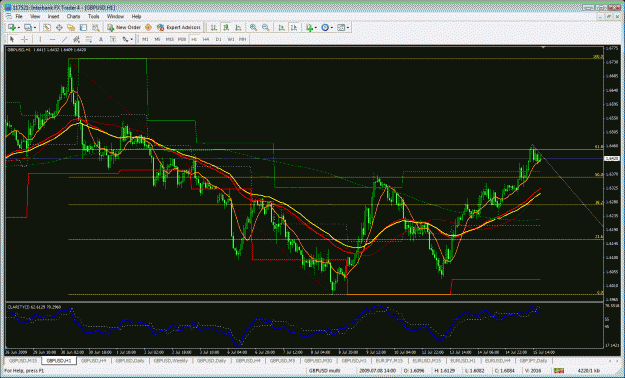Open the Market Watch window icon
This screenshot has width=625, height=378.
point(47,28)
